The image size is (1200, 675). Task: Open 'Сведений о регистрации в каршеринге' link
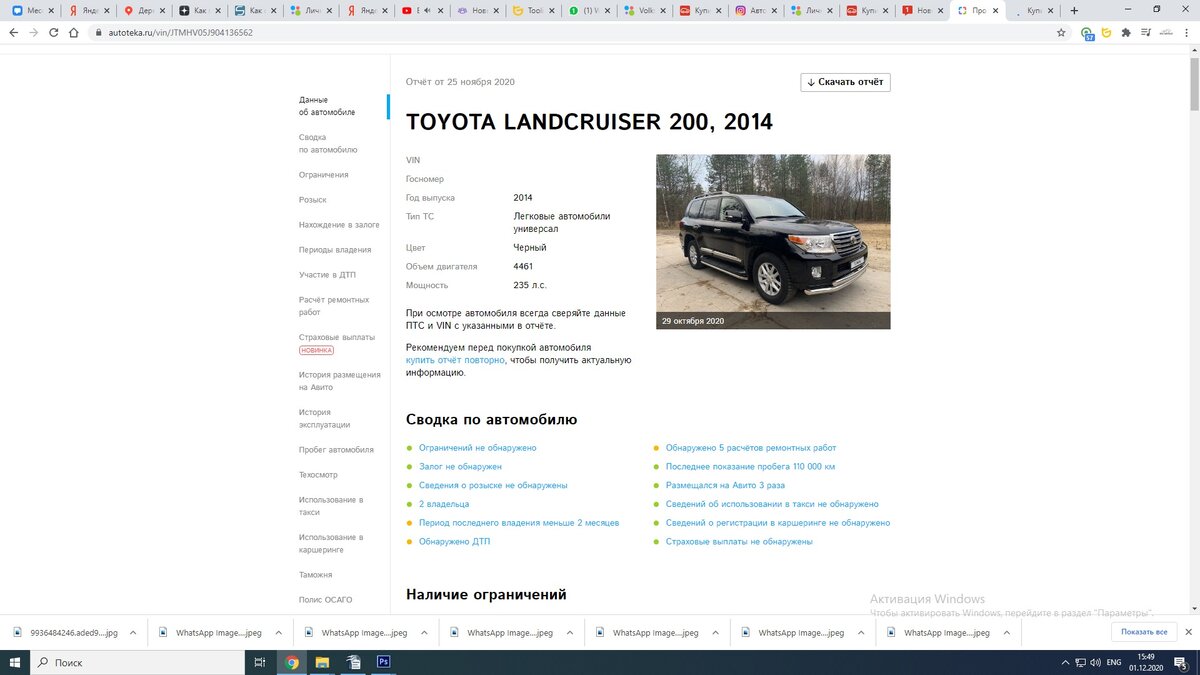(x=778, y=523)
